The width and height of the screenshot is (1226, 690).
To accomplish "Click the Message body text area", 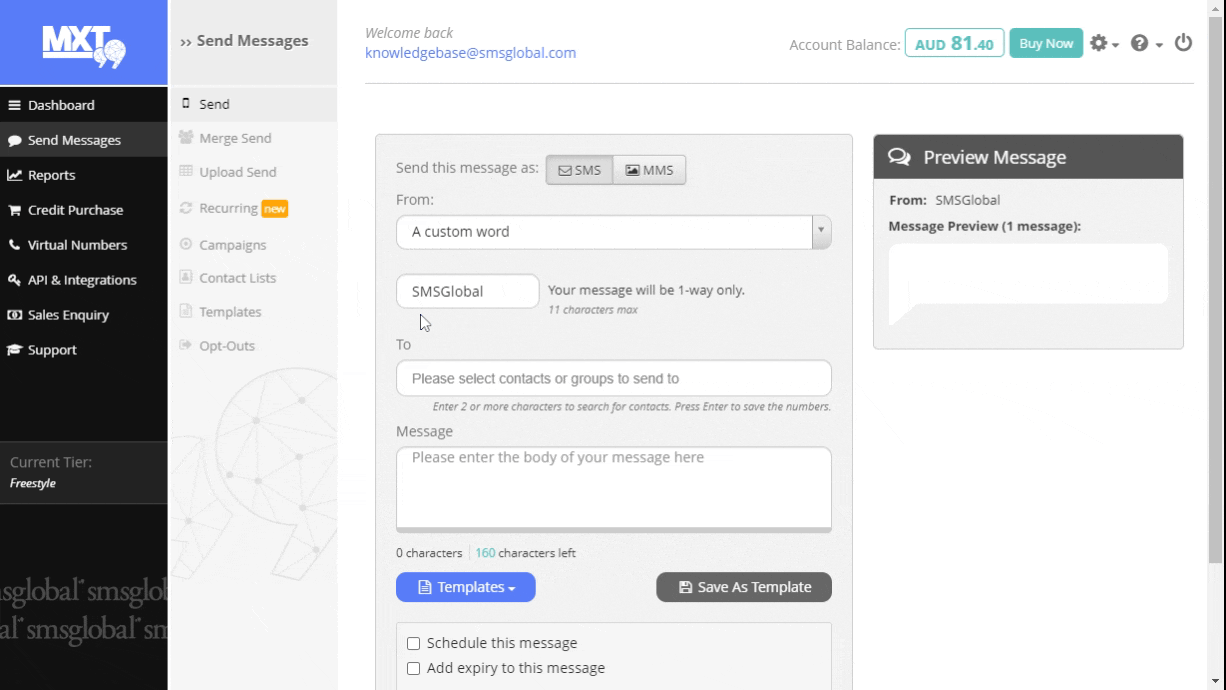I will click(613, 487).
